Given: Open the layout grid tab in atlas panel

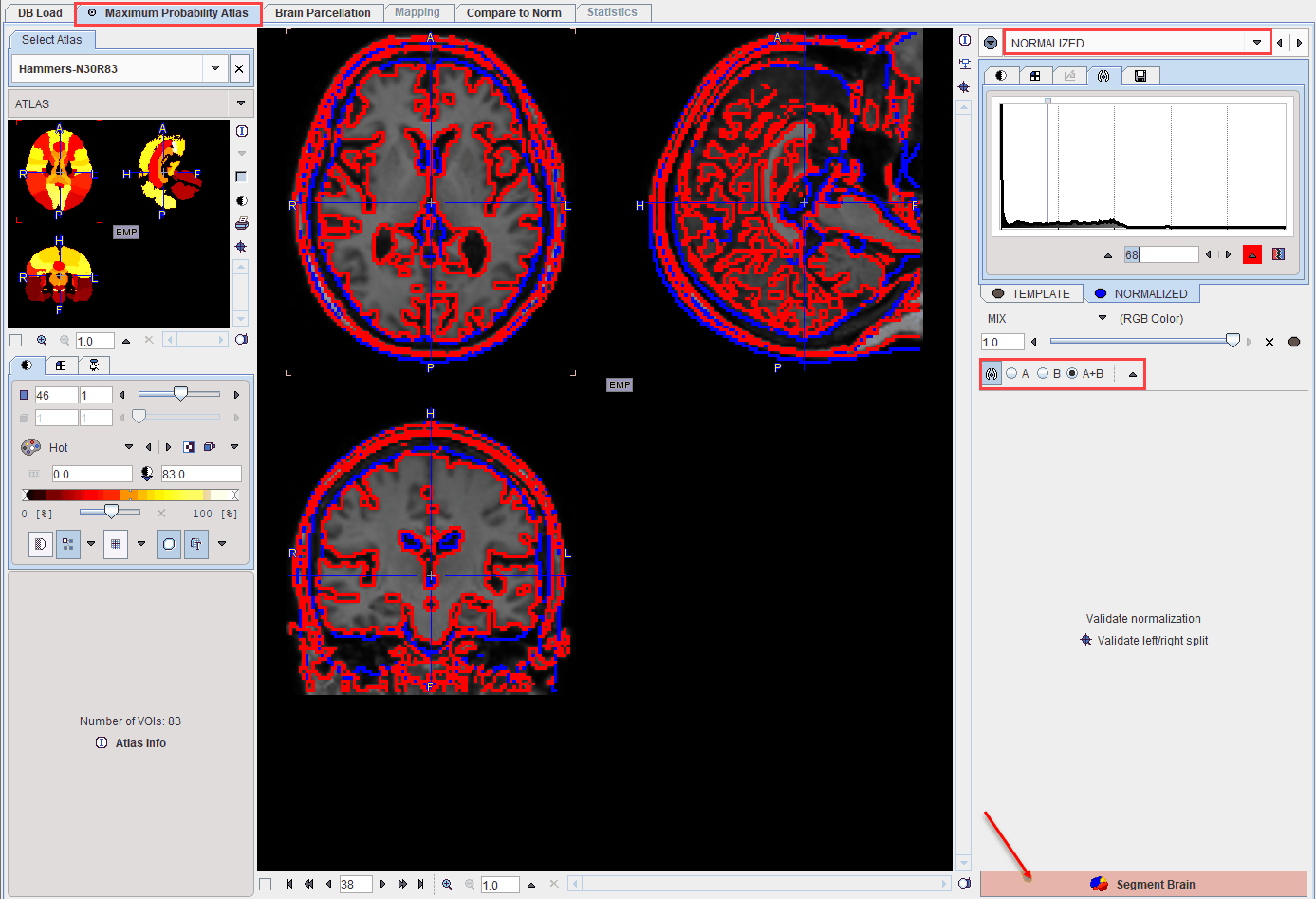Looking at the screenshot, I should [x=61, y=365].
